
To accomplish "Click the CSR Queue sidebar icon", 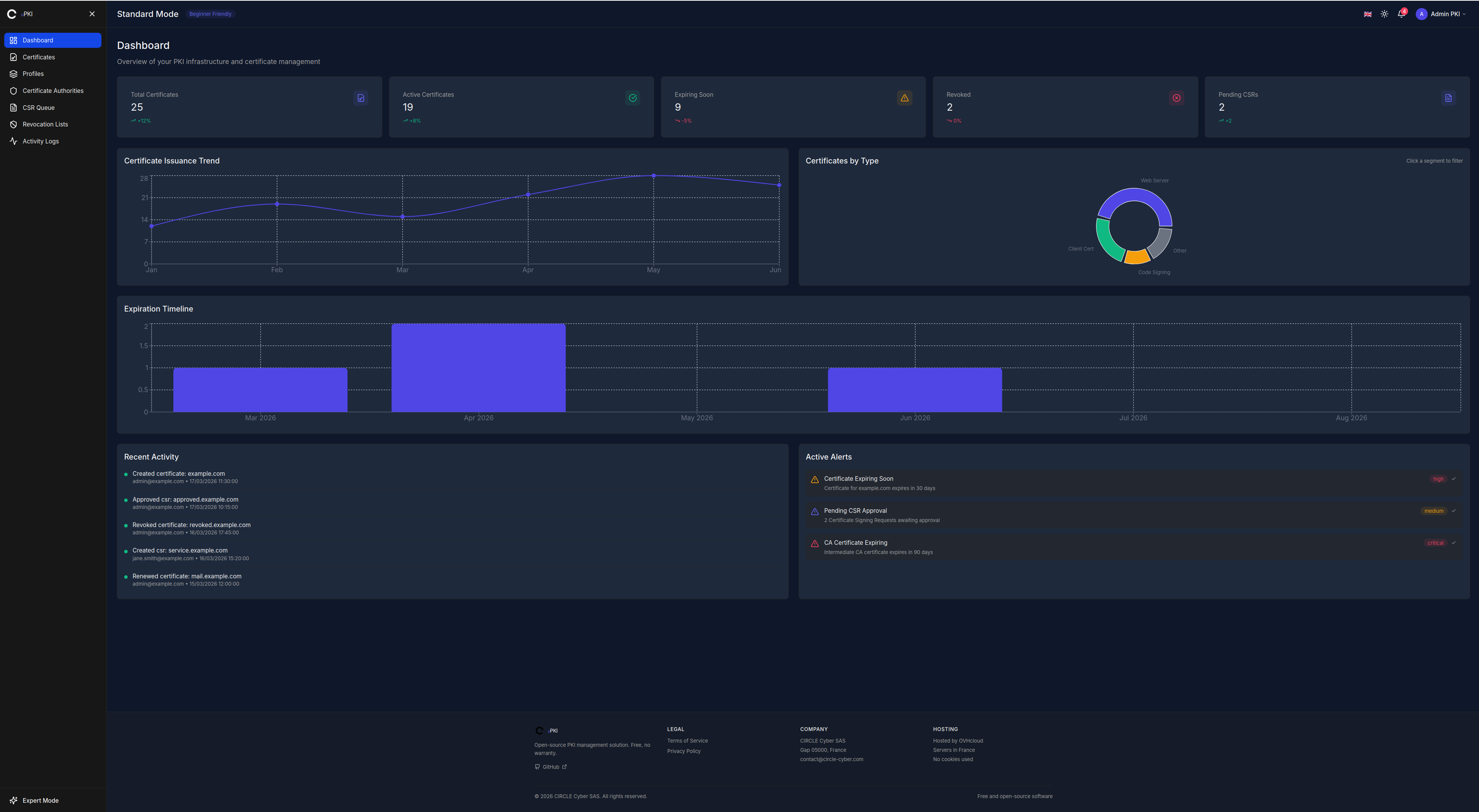I will [13, 108].
